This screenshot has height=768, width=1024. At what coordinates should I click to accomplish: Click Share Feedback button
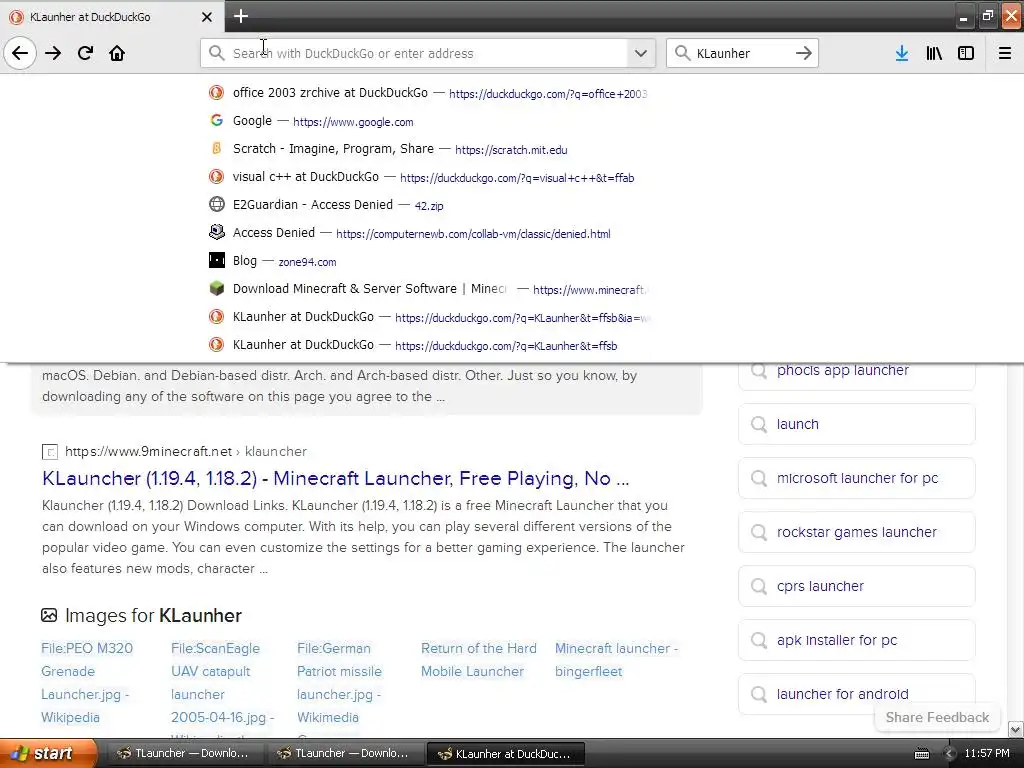click(937, 717)
